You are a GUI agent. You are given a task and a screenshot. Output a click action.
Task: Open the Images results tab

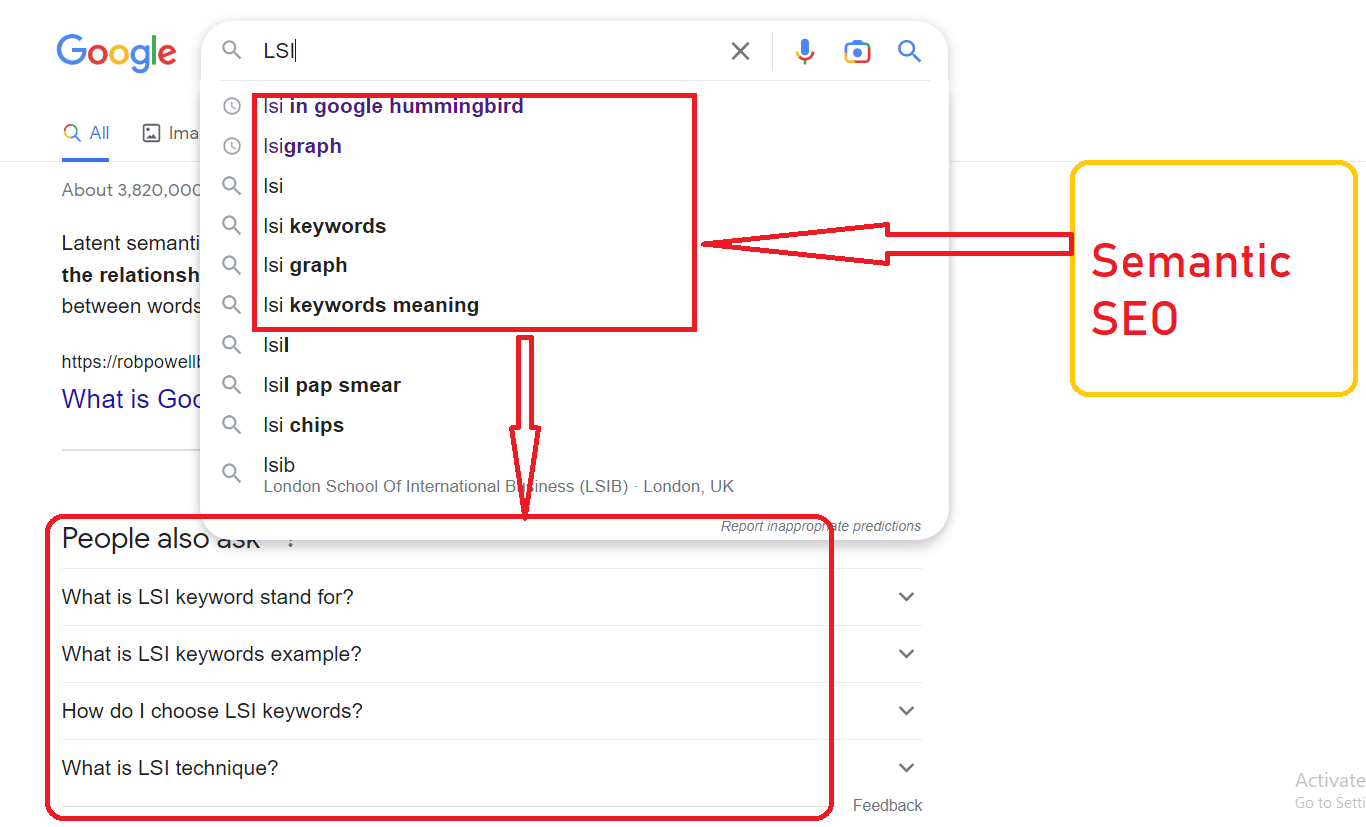170,133
